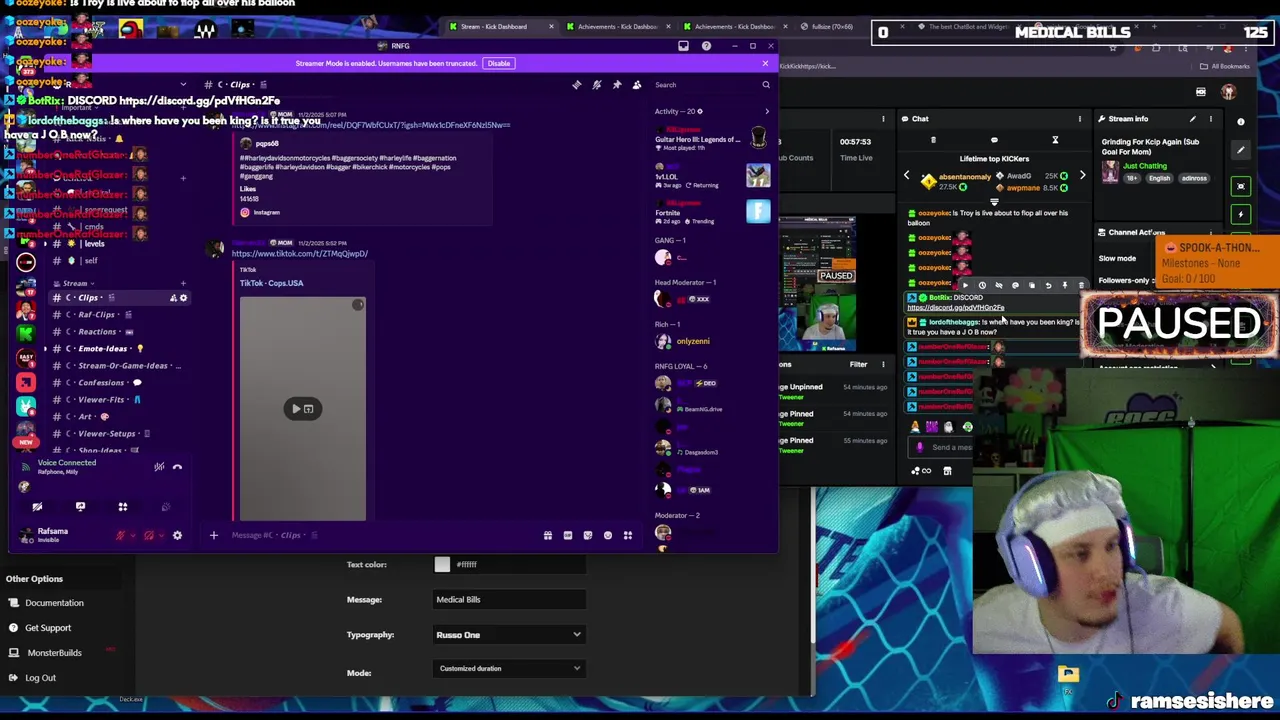Pick text color from the white swatch
The image size is (1280, 720).
(442, 565)
